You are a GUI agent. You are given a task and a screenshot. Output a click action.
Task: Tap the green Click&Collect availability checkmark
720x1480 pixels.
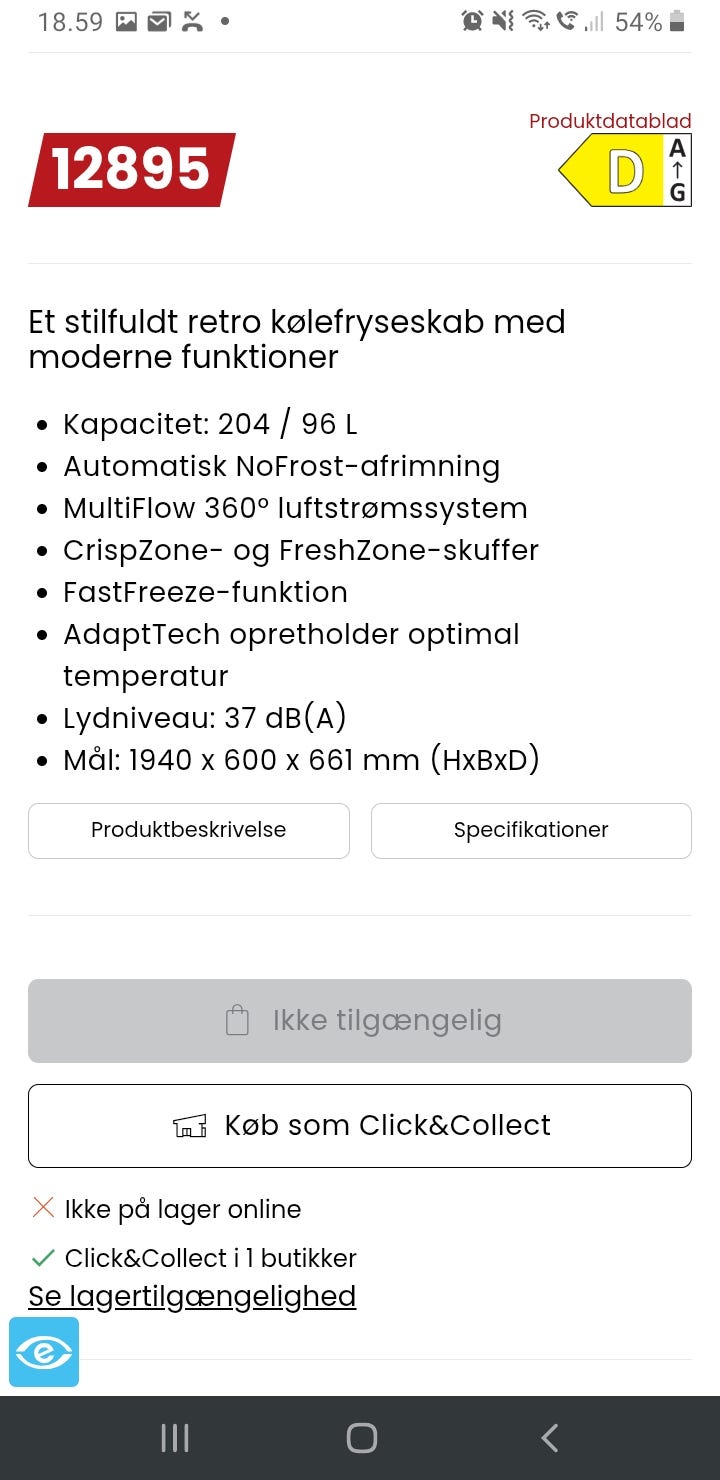pyautogui.click(x=43, y=1257)
